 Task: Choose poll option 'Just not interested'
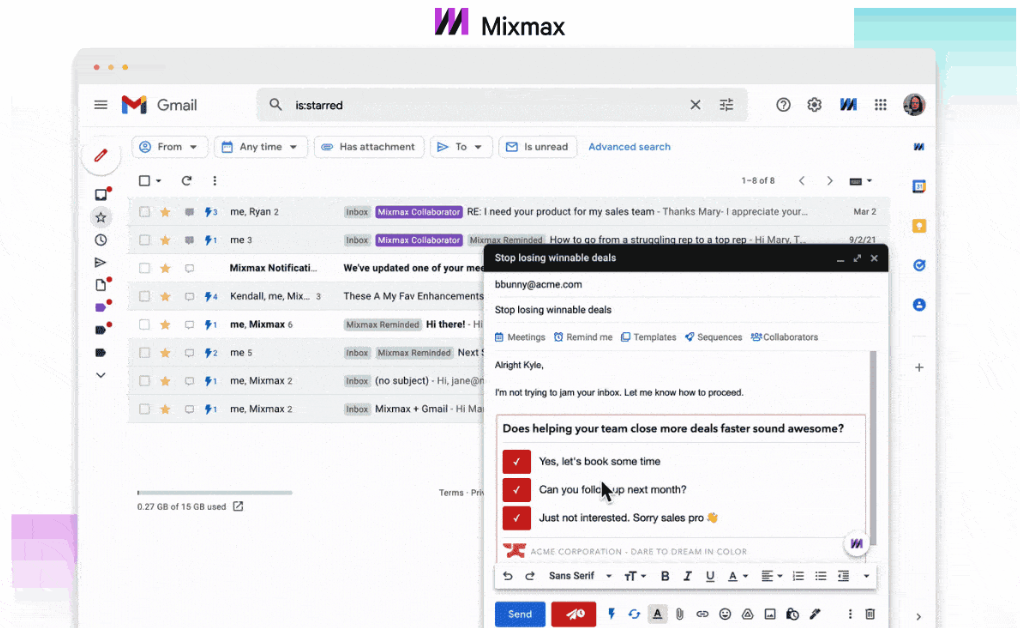[x=517, y=519]
